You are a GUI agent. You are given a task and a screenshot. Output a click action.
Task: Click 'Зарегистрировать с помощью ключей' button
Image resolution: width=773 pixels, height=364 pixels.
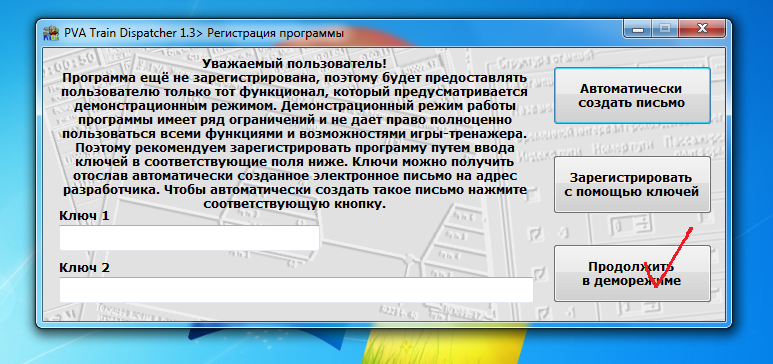click(x=632, y=184)
